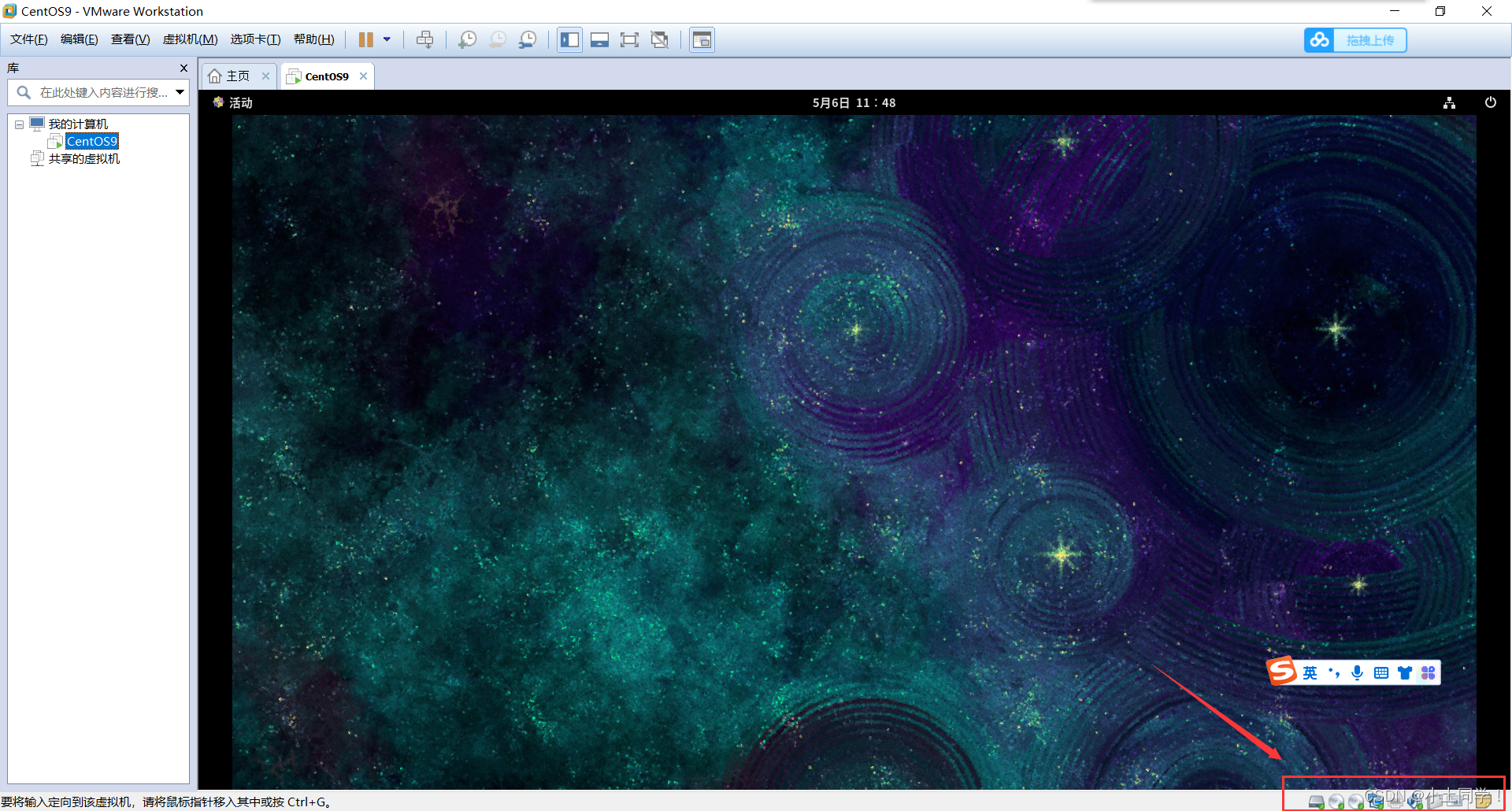The height and width of the screenshot is (811, 1512).
Task: Enter full screen mode
Action: (x=629, y=40)
